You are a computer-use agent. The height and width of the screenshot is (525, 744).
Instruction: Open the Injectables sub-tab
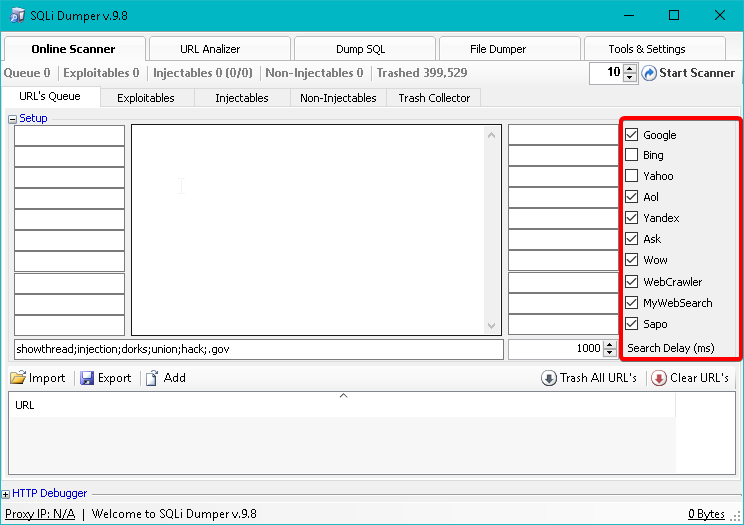pyautogui.click(x=242, y=98)
